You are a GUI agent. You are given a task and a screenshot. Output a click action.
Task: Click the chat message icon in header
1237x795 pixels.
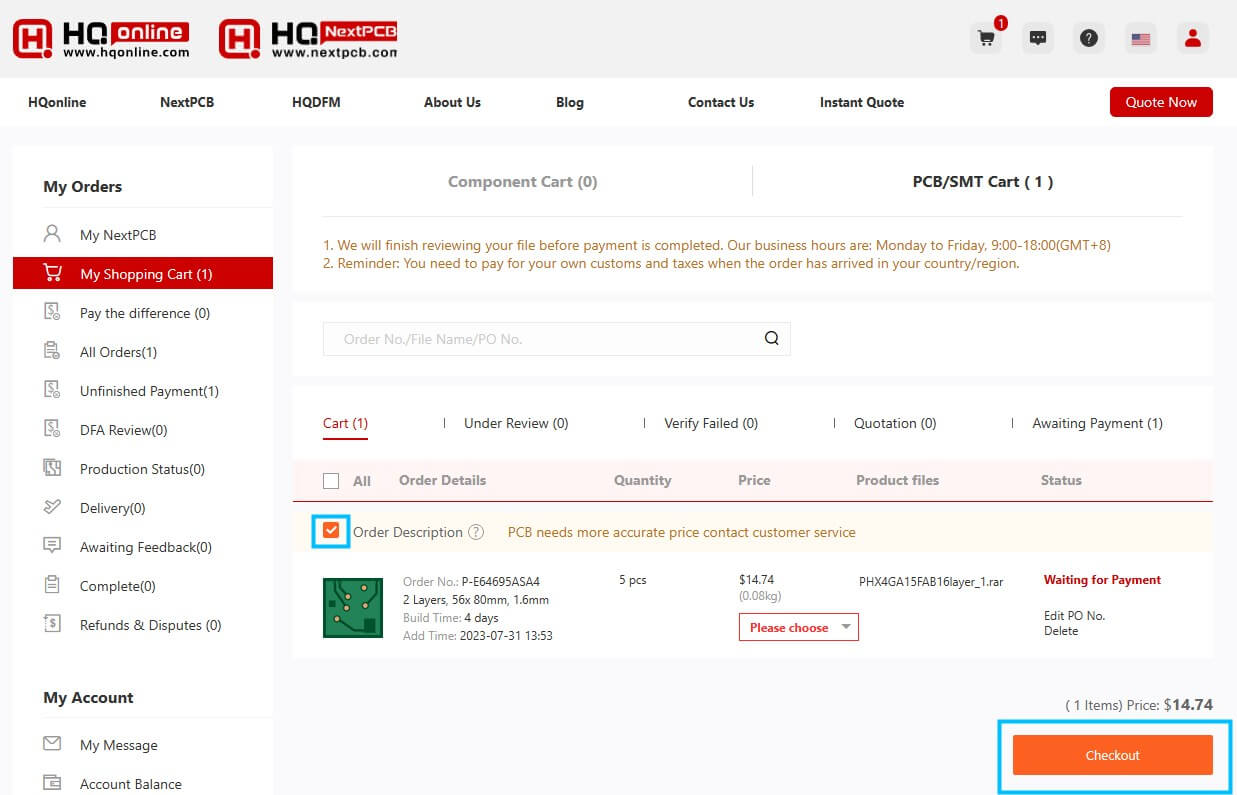[x=1038, y=38]
